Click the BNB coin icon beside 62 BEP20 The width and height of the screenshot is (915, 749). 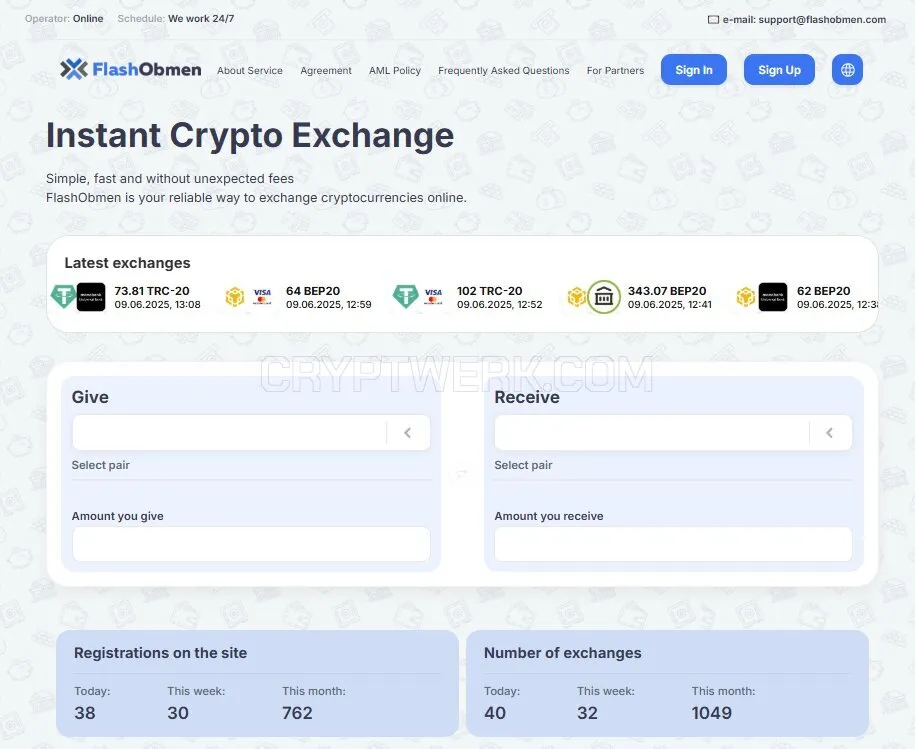pyautogui.click(x=746, y=297)
